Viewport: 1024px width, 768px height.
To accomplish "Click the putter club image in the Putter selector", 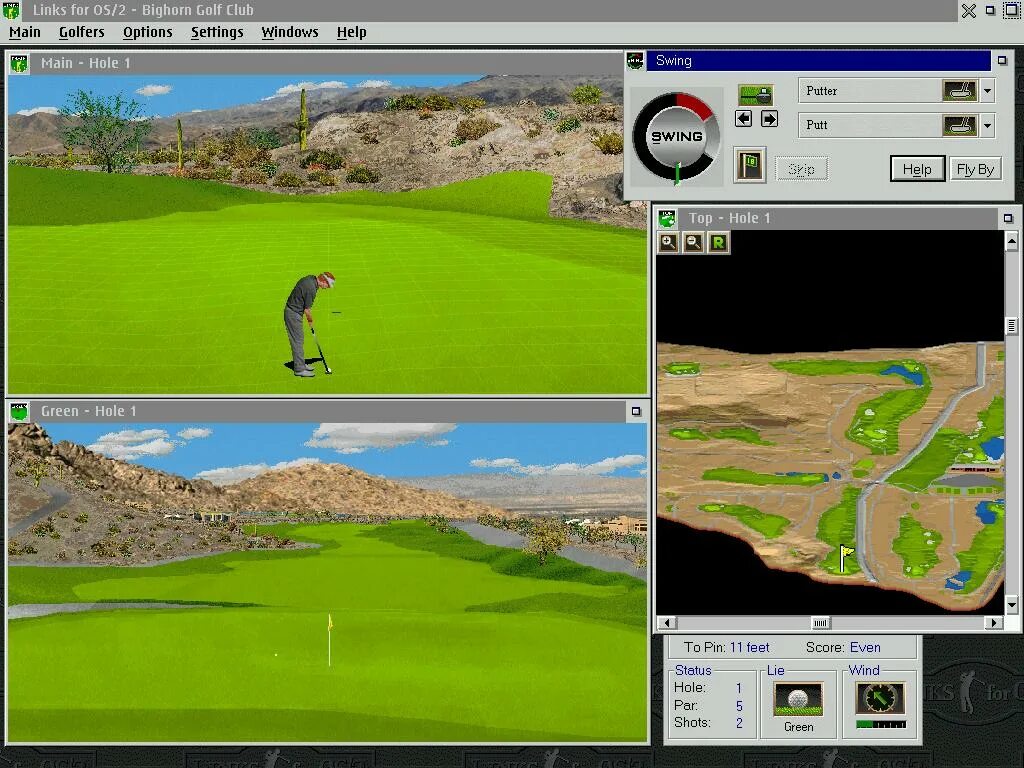I will pos(959,91).
